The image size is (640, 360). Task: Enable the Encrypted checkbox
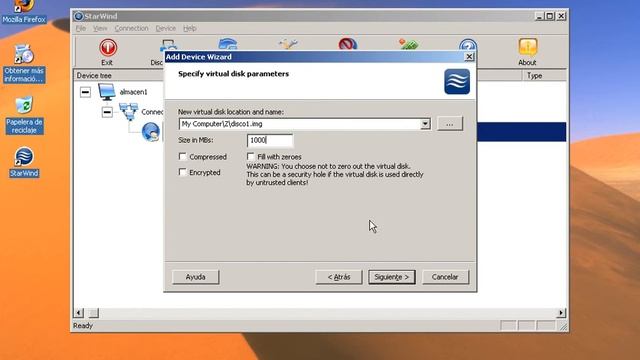[182, 172]
